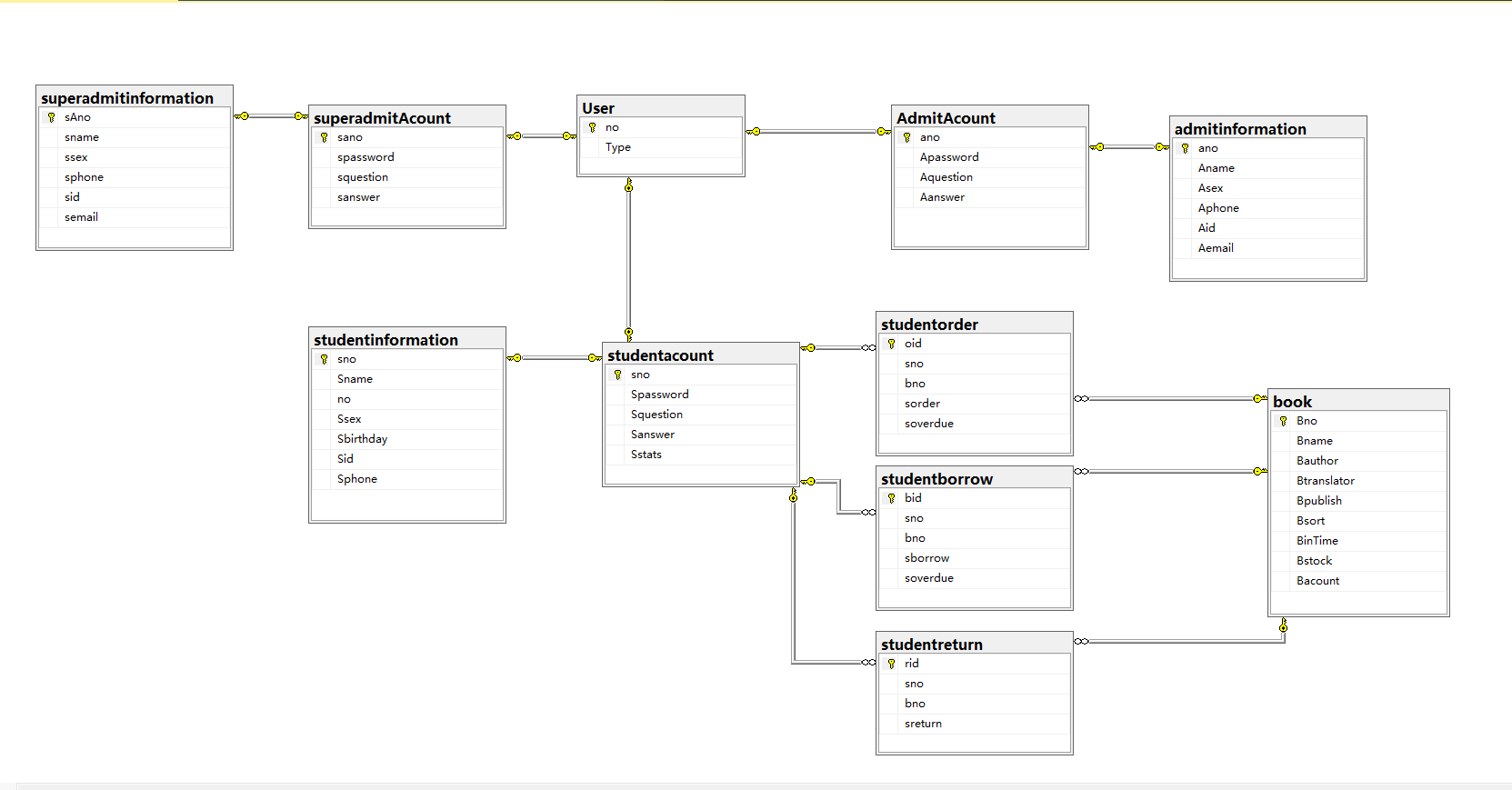This screenshot has width=1512, height=790.
Task: Click the Aemail column row
Action: click(x=1268, y=248)
